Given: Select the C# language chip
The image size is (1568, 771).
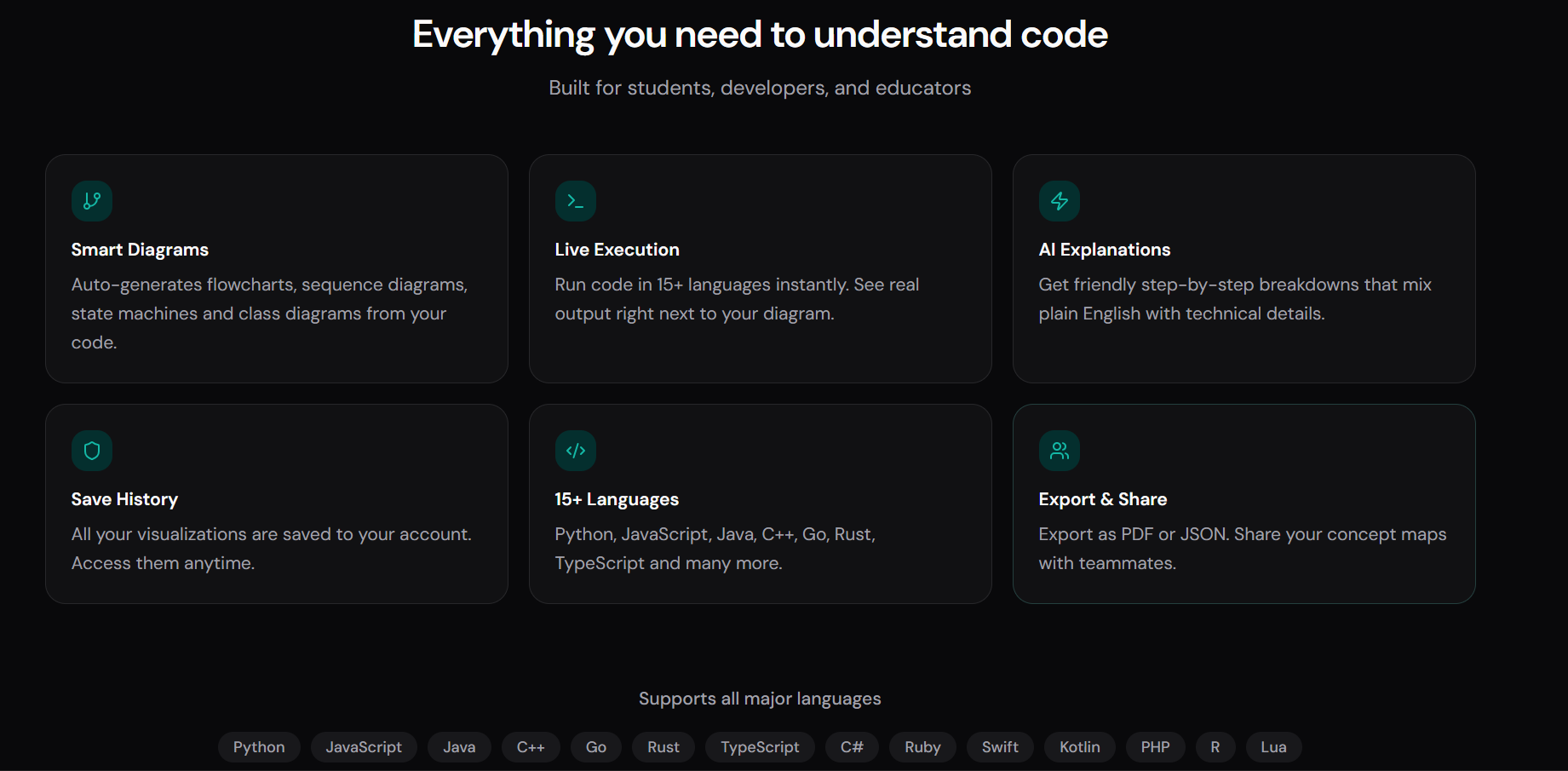Looking at the screenshot, I should click(852, 747).
